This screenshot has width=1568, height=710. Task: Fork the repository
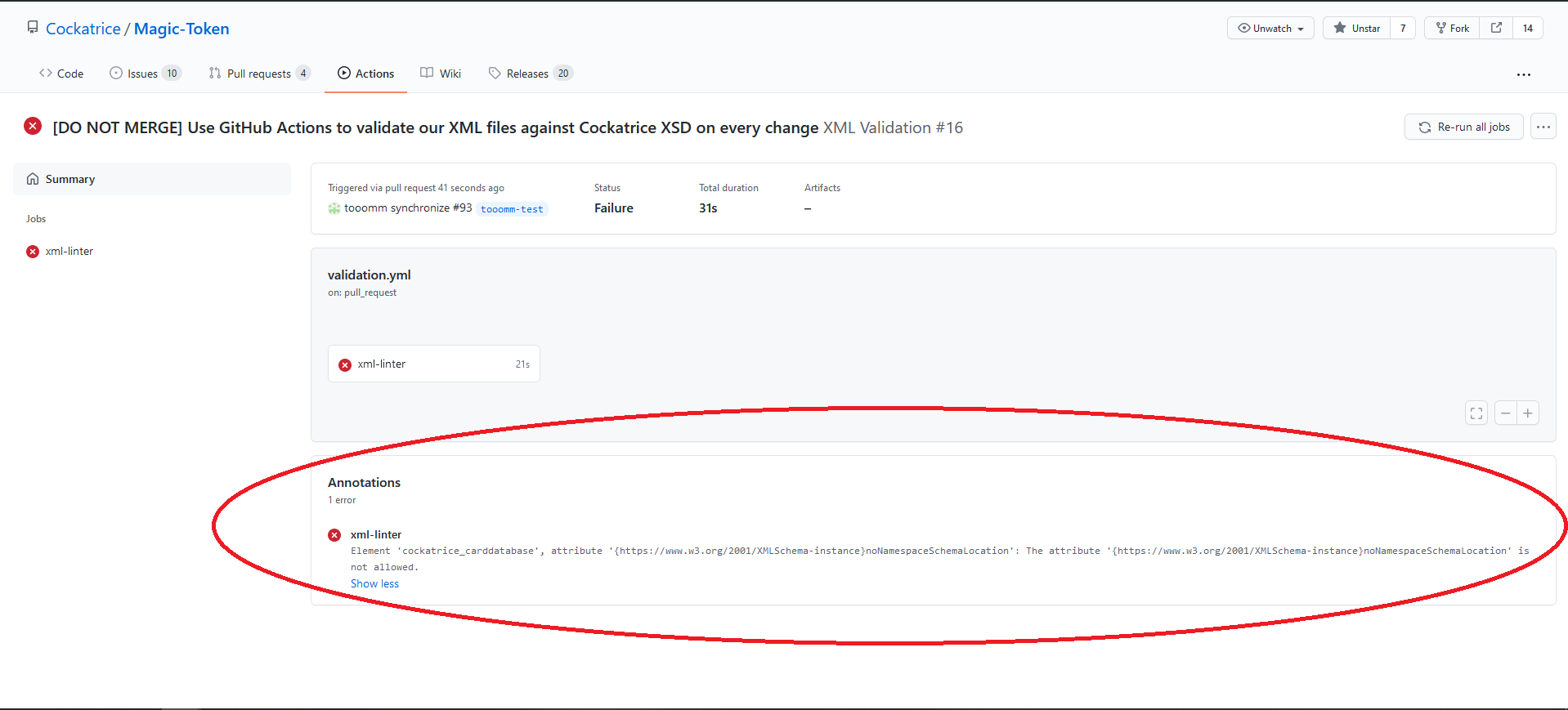(1452, 28)
